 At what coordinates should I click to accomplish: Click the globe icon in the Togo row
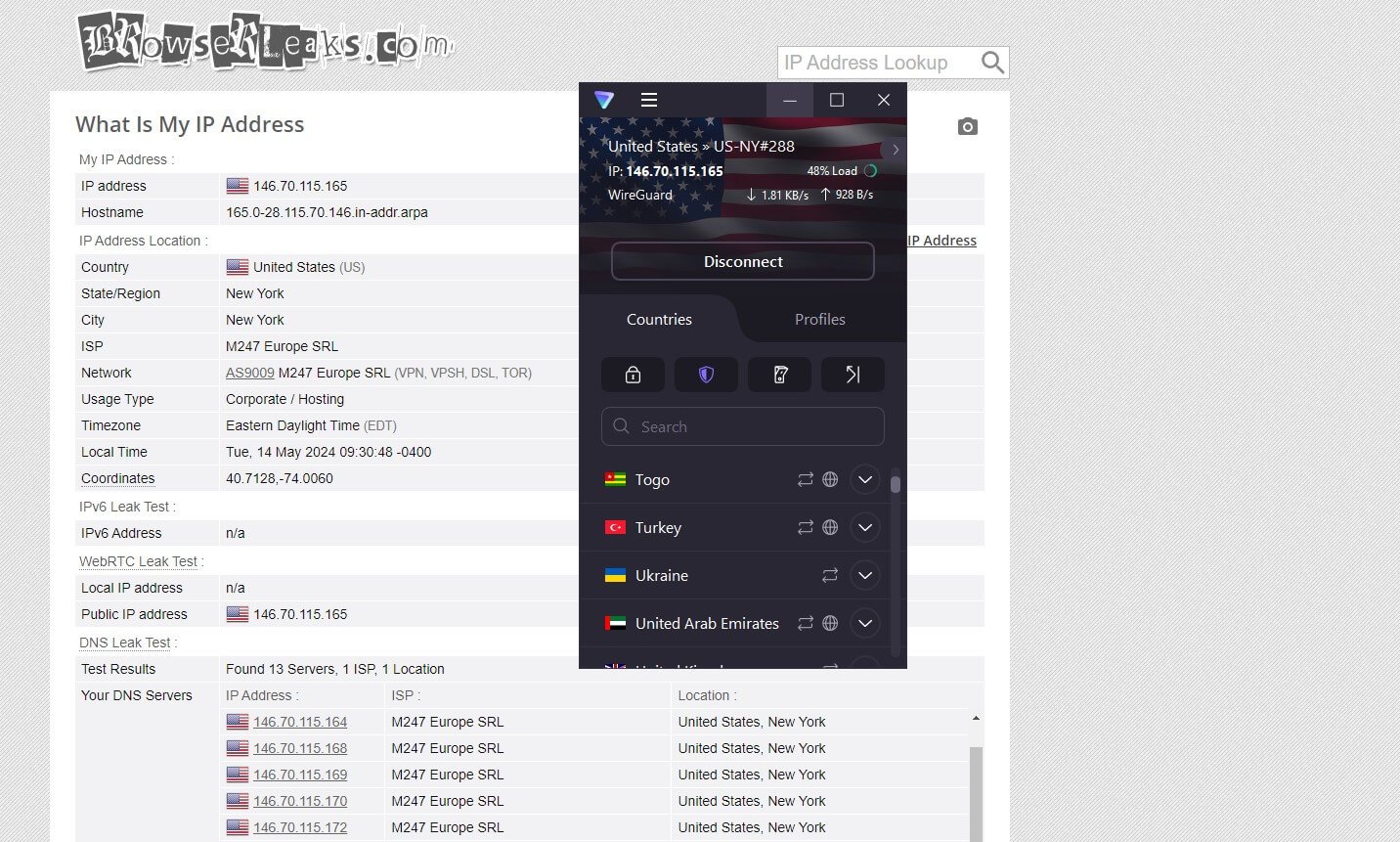point(830,479)
